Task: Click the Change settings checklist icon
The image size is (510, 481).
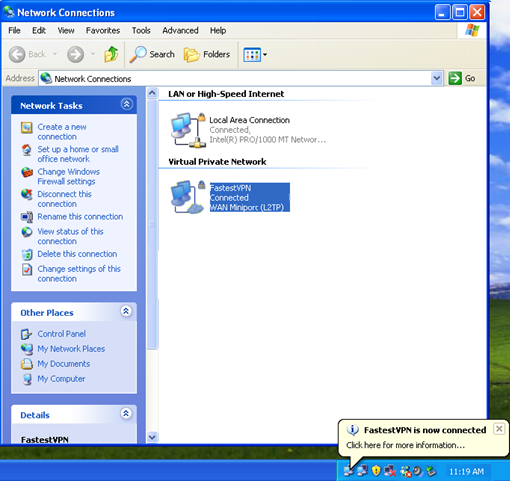Action: point(27,269)
